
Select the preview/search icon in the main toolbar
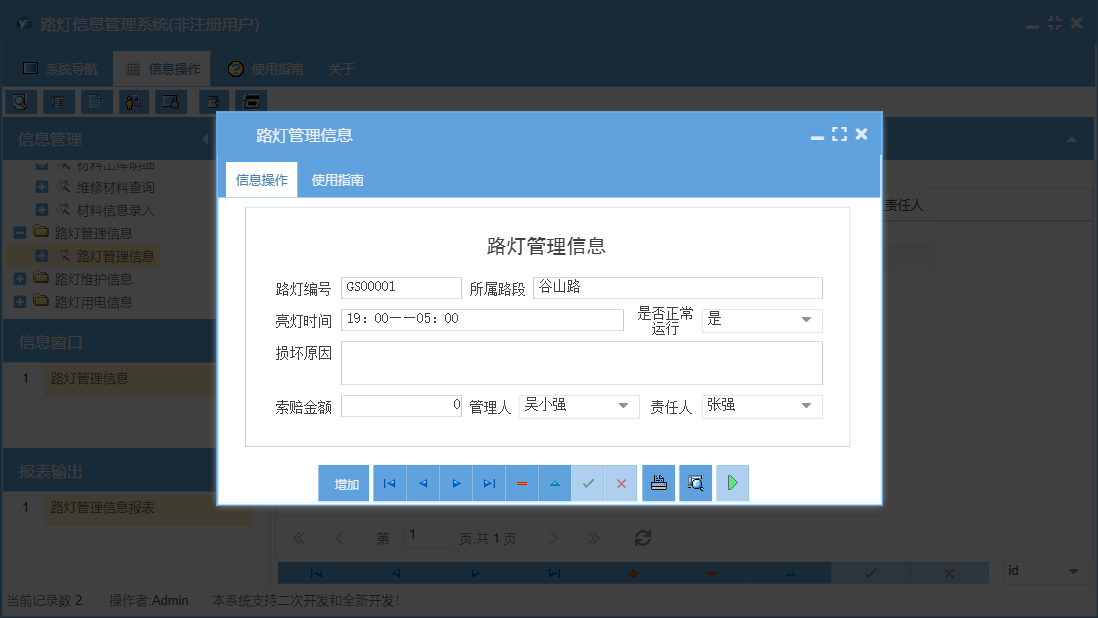[20, 101]
